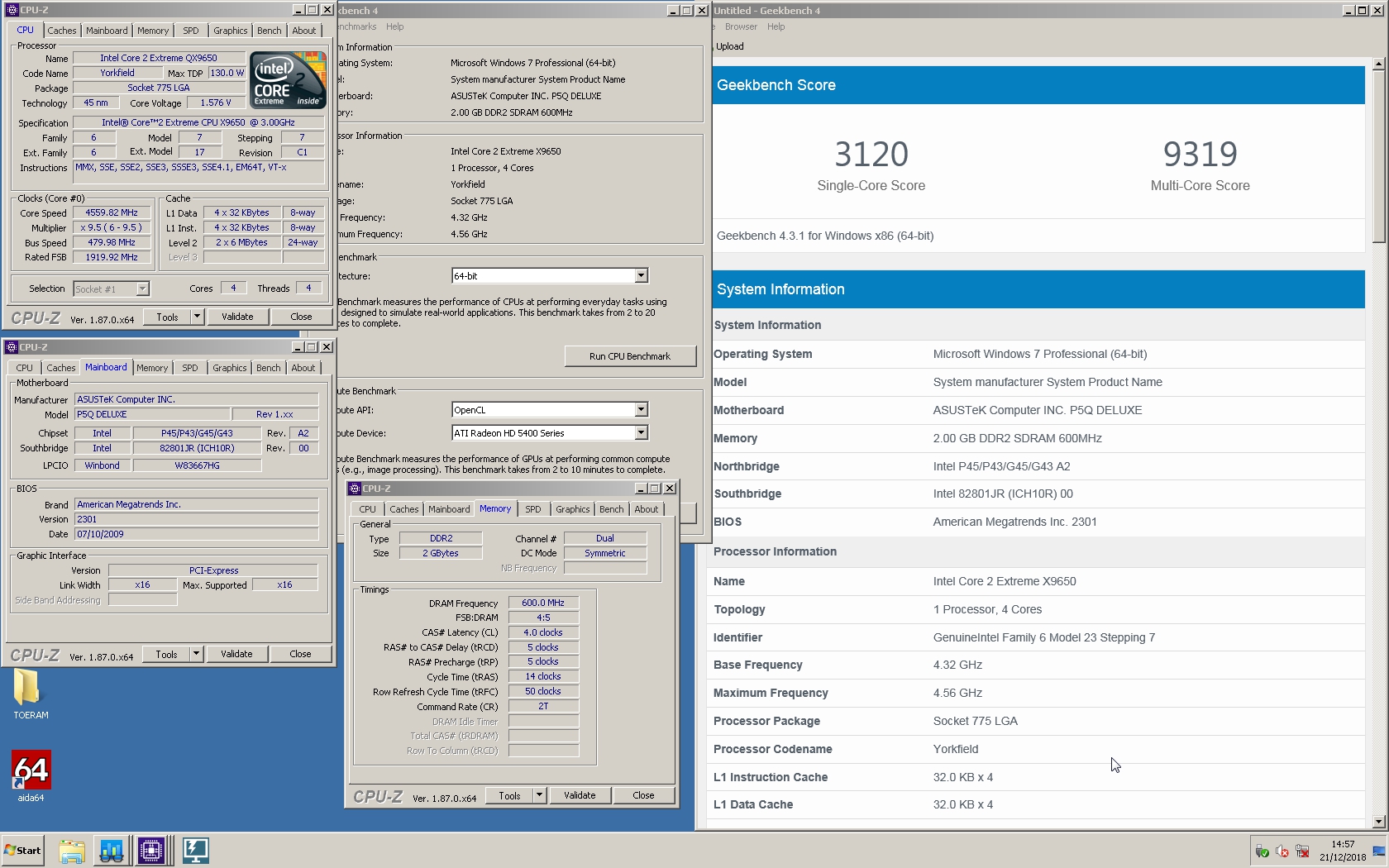This screenshot has width=1389, height=868.
Task: Click the FSB:DRAM value 4:5
Action: [x=543, y=618]
